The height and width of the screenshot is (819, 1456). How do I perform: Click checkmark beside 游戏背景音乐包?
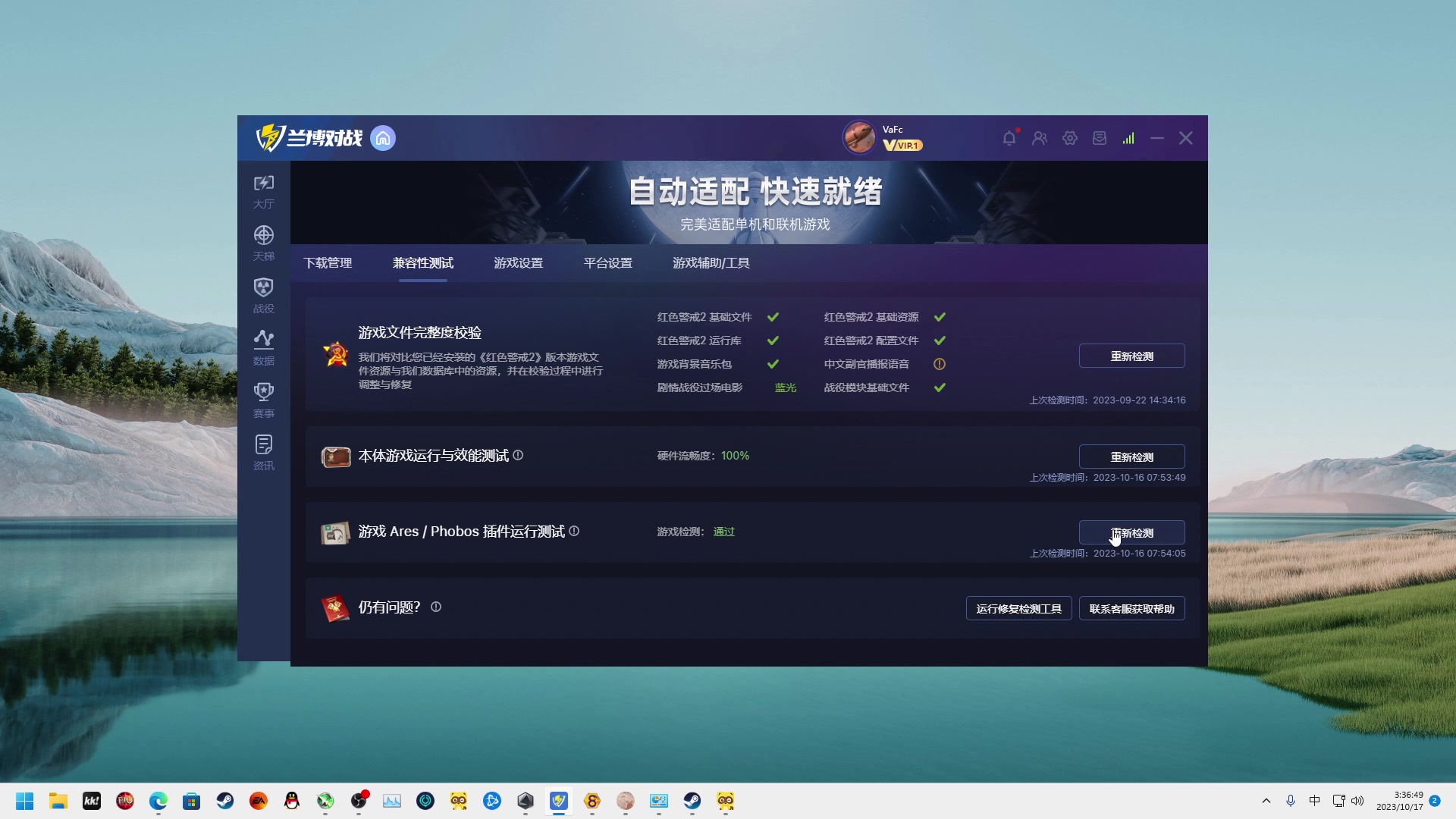773,364
